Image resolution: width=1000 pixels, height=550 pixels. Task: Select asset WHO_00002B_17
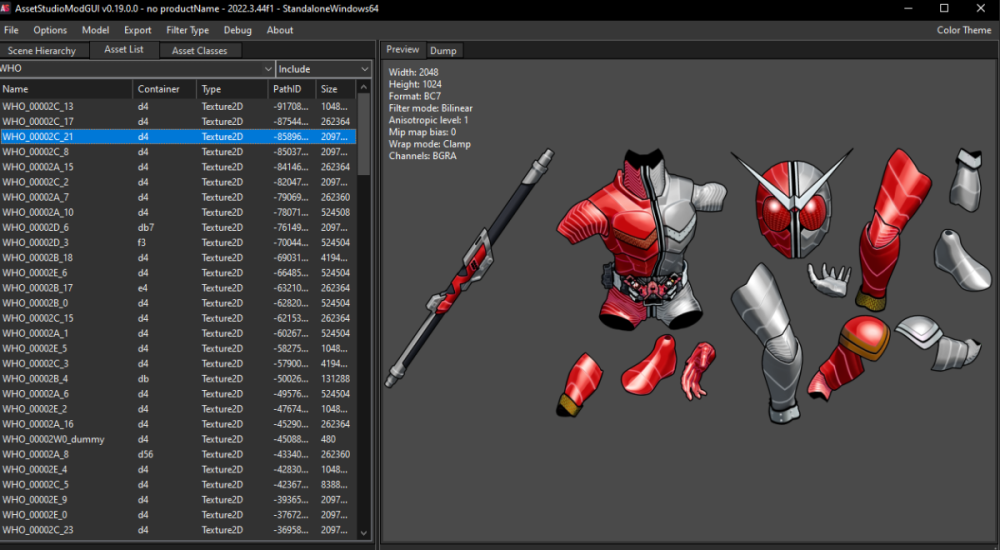[x=178, y=288]
